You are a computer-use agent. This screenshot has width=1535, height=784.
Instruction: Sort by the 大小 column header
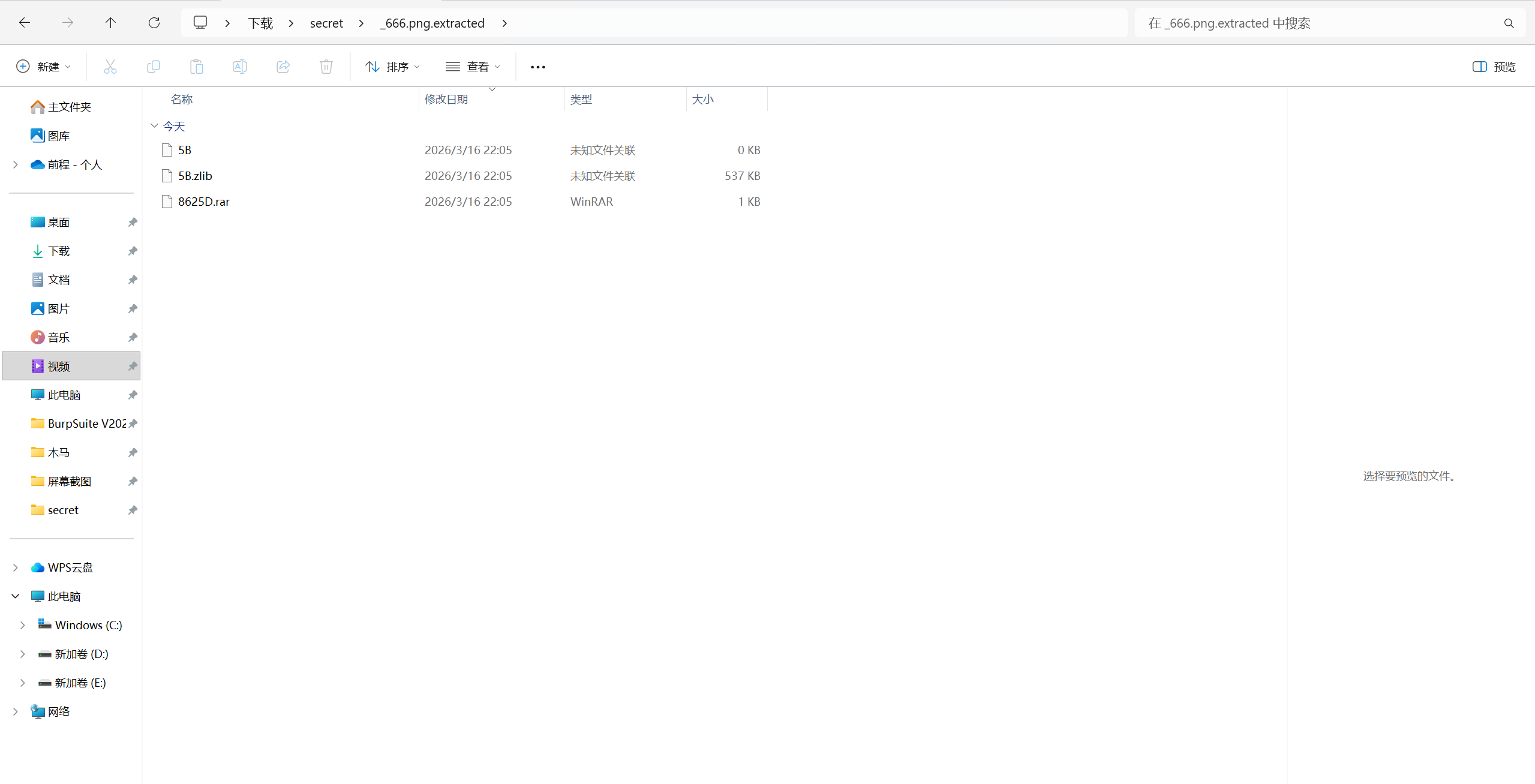pos(703,99)
